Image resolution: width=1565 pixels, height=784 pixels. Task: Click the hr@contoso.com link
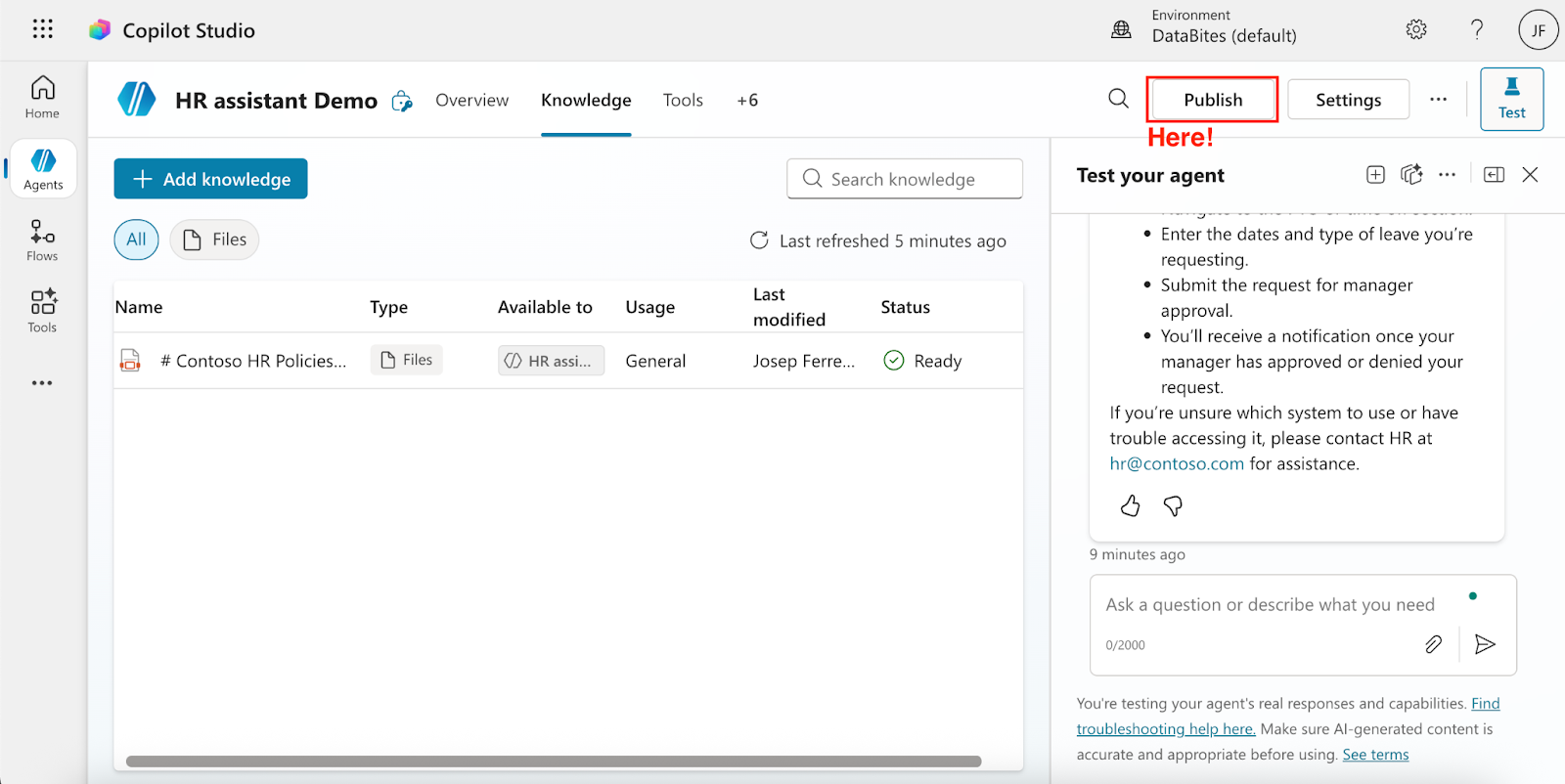click(1177, 463)
